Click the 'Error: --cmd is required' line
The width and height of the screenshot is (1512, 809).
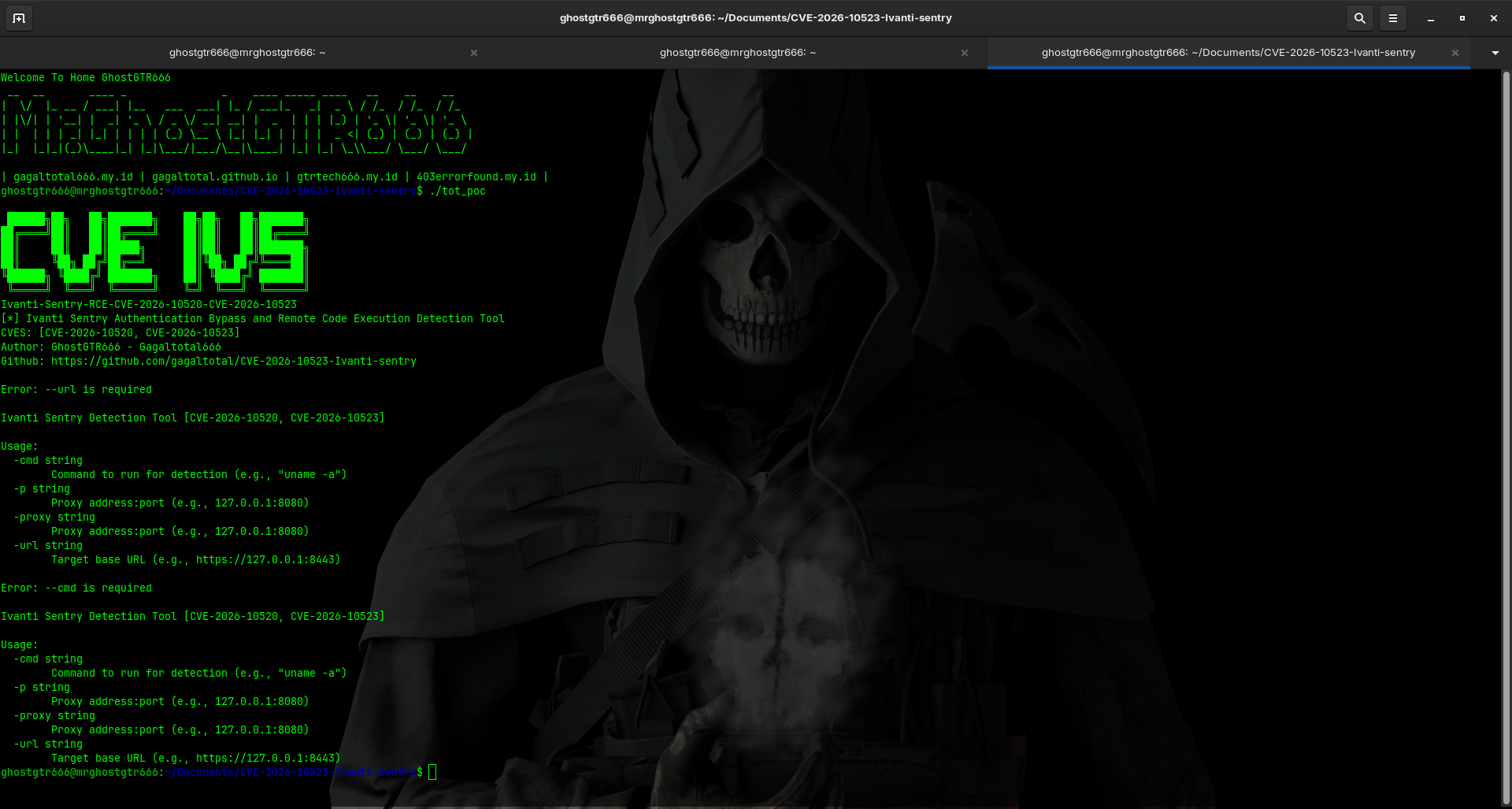[76, 588]
